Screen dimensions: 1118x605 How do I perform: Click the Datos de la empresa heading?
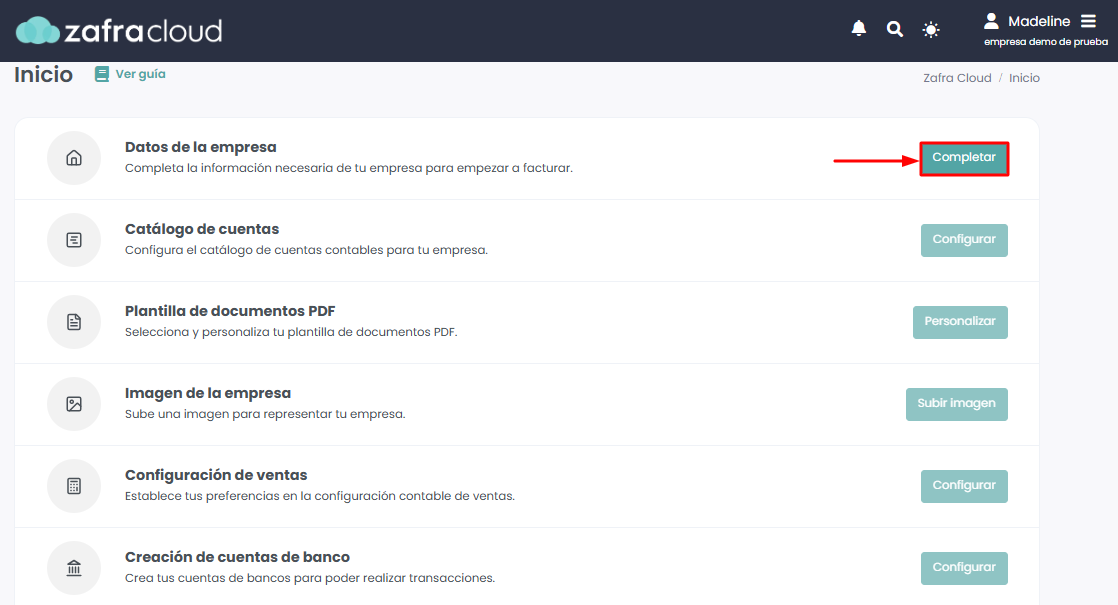click(200, 147)
